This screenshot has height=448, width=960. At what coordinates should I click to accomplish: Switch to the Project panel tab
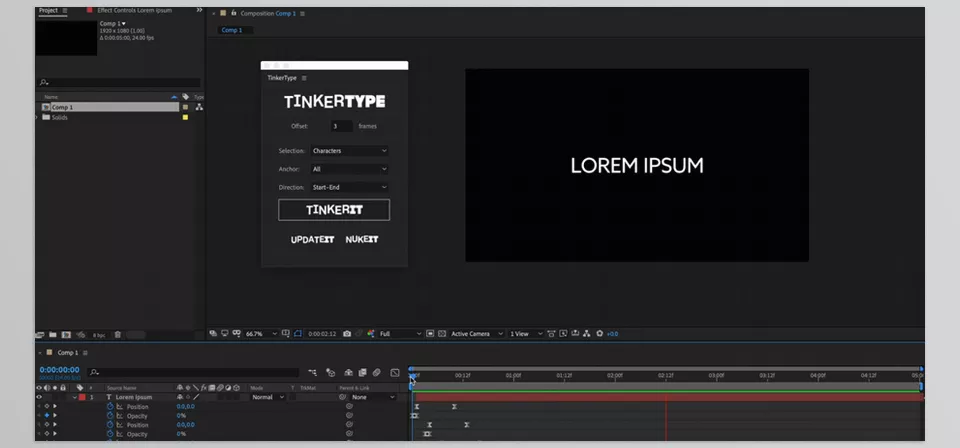click(x=48, y=10)
